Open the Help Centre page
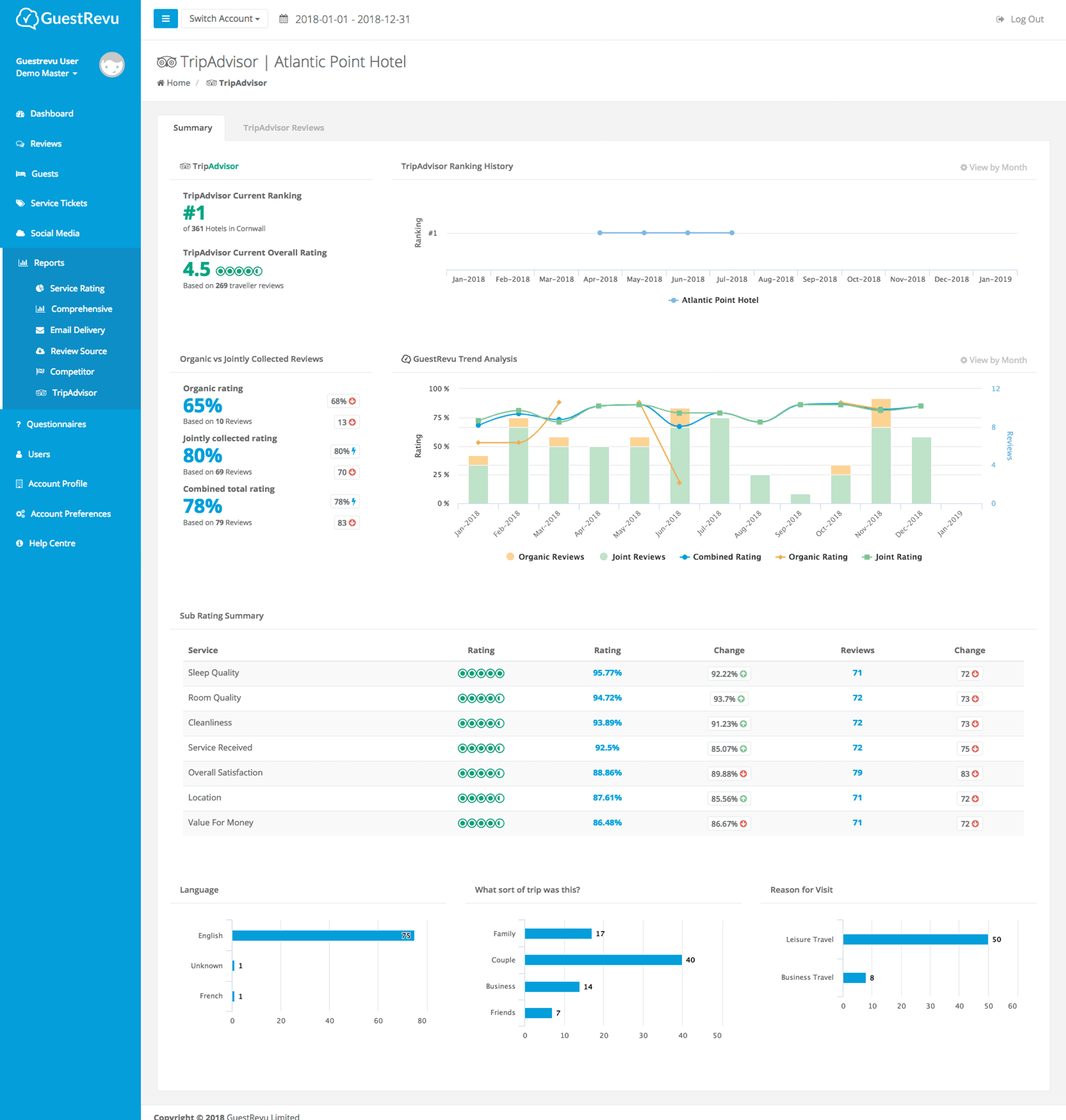The image size is (1066, 1120). pos(52,543)
